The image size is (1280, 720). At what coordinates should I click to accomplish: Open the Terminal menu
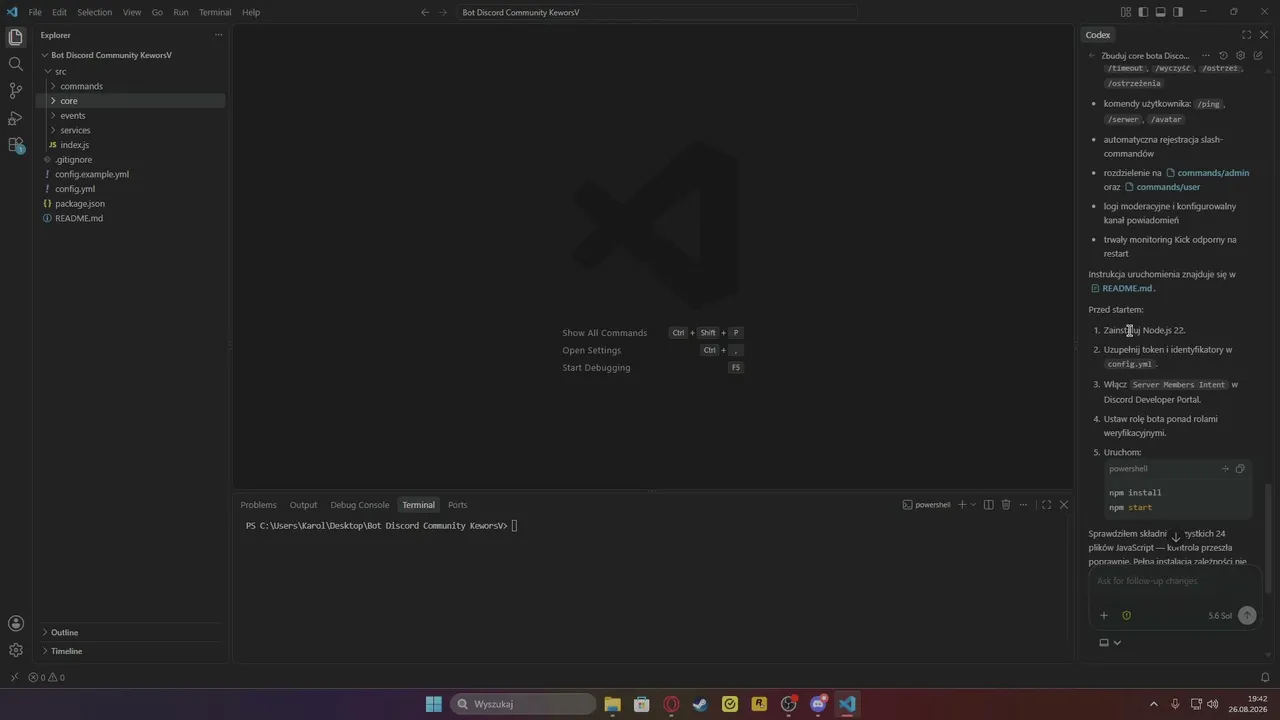(x=215, y=12)
